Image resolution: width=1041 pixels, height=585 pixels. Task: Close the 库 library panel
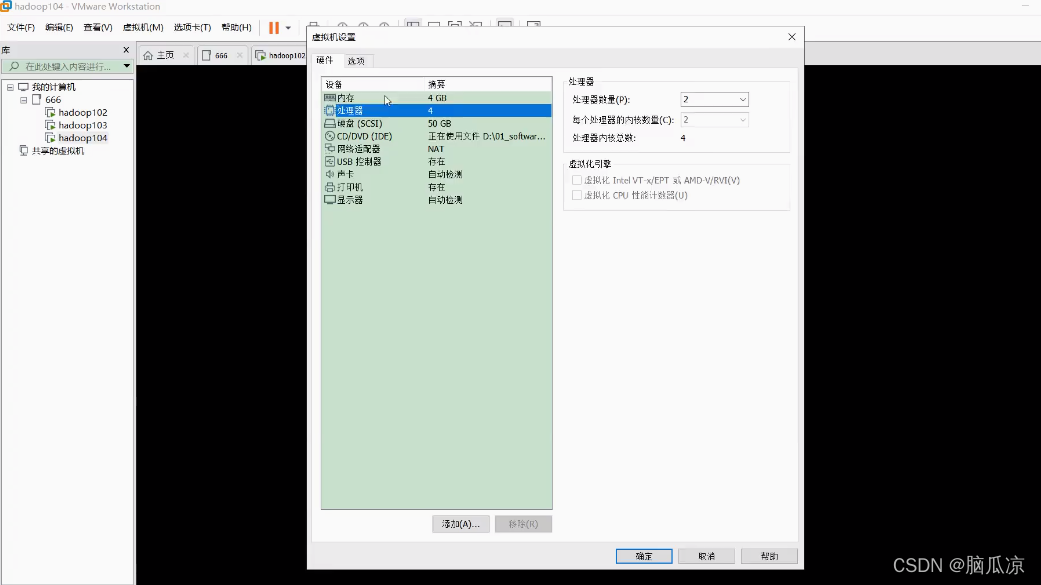126,50
